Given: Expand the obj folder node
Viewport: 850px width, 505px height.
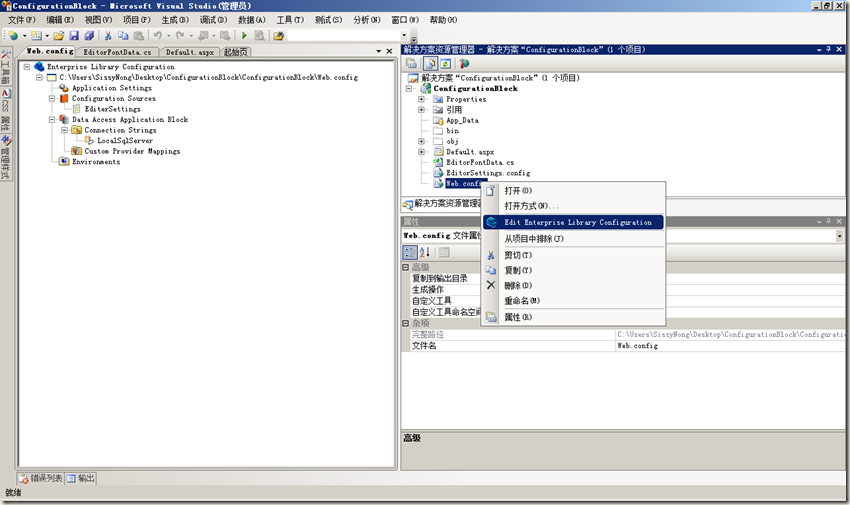Looking at the screenshot, I should pyautogui.click(x=421, y=141).
